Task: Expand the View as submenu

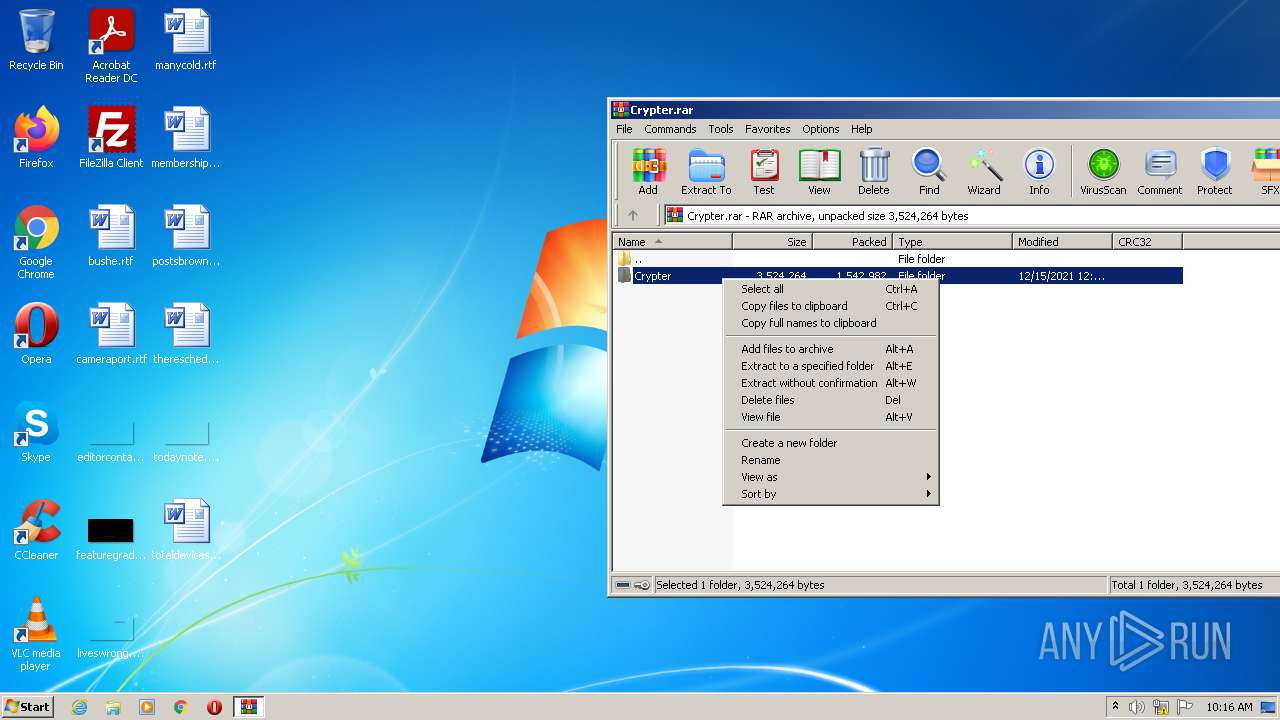Action: (831, 477)
